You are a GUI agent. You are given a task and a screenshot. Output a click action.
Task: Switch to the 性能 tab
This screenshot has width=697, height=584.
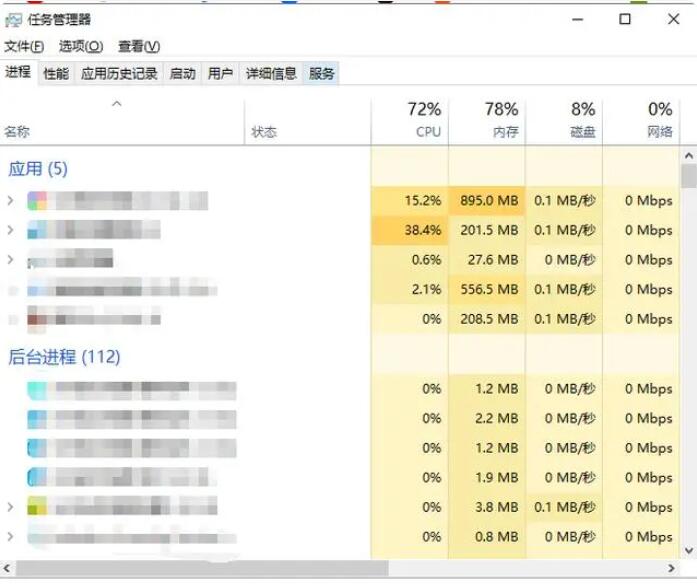(x=56, y=73)
